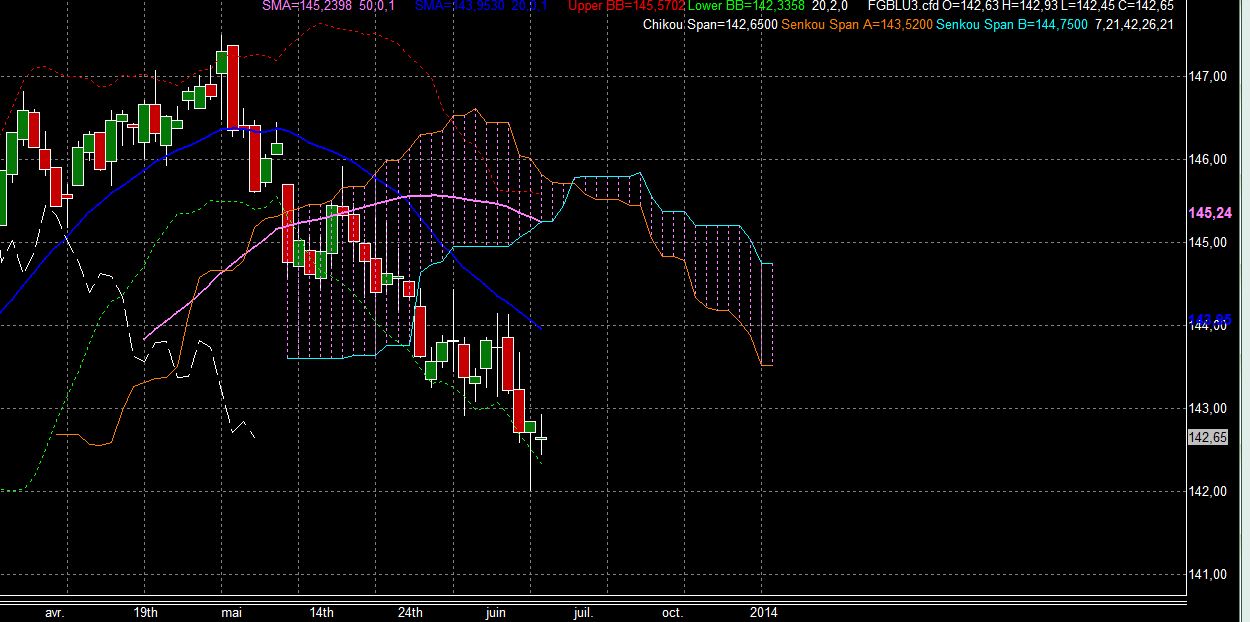Screen dimensions: 1250x622
Task: Click the pink 145,24 SMA price marker
Action: 1208,213
